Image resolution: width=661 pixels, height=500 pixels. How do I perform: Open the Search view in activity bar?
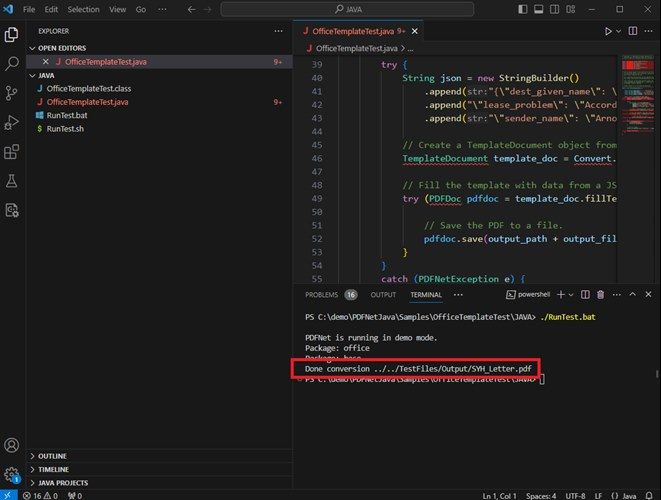(12, 63)
